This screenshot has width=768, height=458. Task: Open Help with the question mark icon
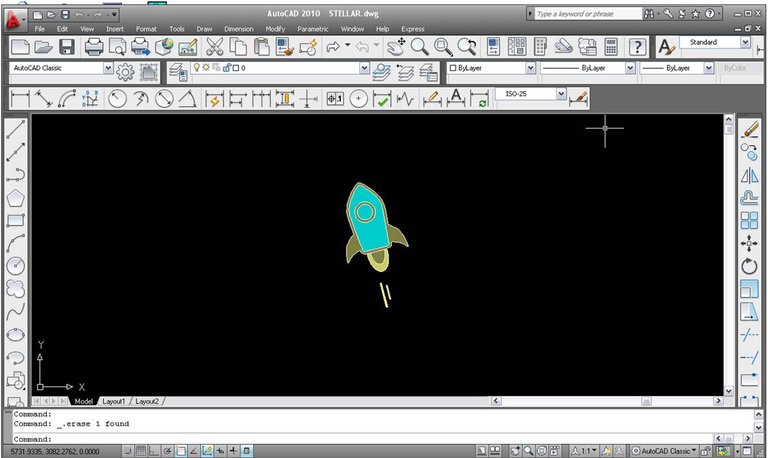(x=637, y=47)
